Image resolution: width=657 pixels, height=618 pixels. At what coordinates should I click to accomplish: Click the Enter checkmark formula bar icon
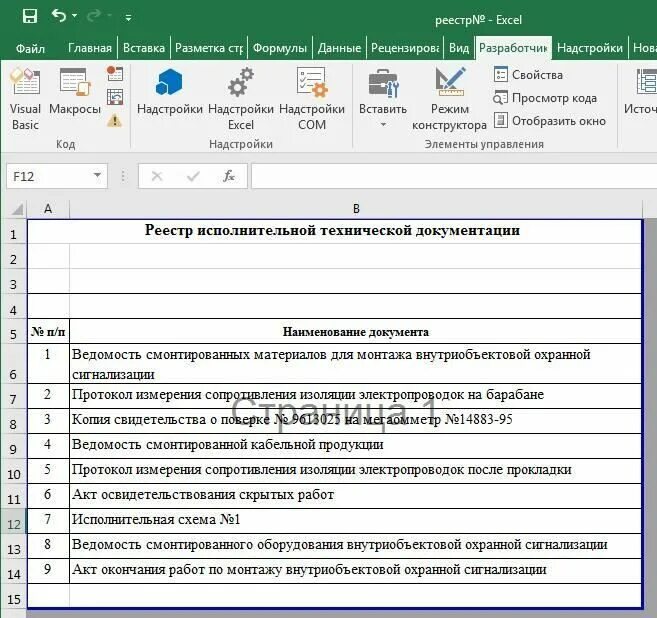[193, 176]
